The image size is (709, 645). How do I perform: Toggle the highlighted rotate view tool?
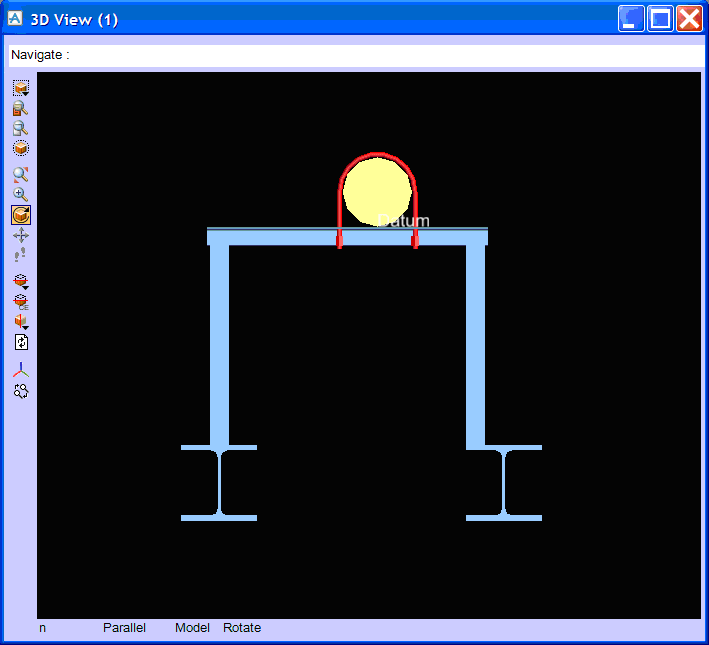point(21,215)
